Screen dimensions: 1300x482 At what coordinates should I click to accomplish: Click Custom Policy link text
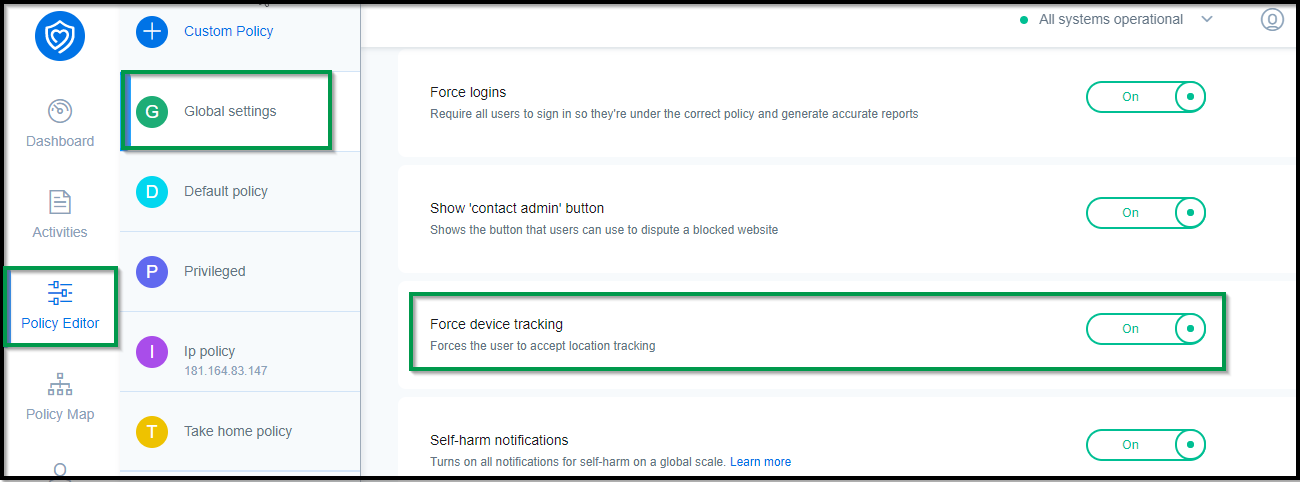pos(229,31)
